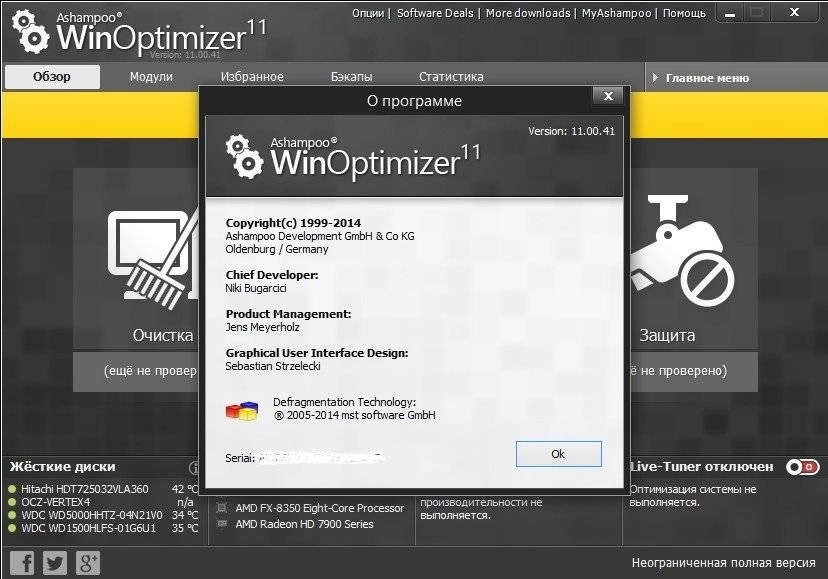Click the Version: 11.00.41 text in dialog
The width and height of the screenshot is (828, 579).
tap(571, 131)
